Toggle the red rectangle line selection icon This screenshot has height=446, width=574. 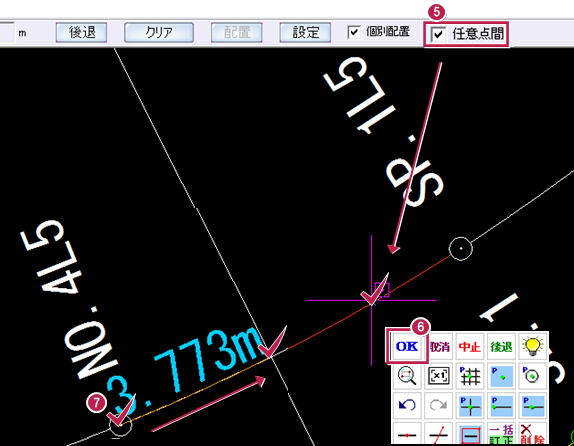tap(470, 434)
